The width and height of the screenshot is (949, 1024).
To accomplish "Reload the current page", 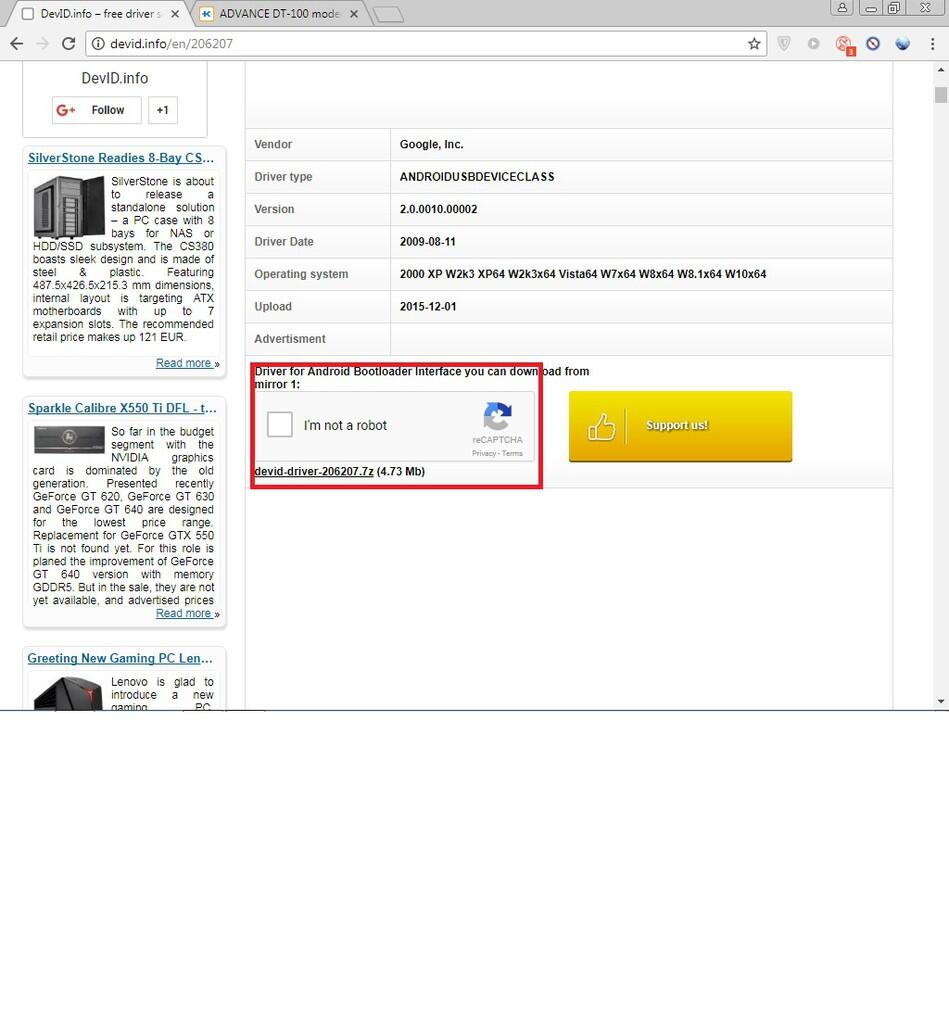I will coord(68,44).
